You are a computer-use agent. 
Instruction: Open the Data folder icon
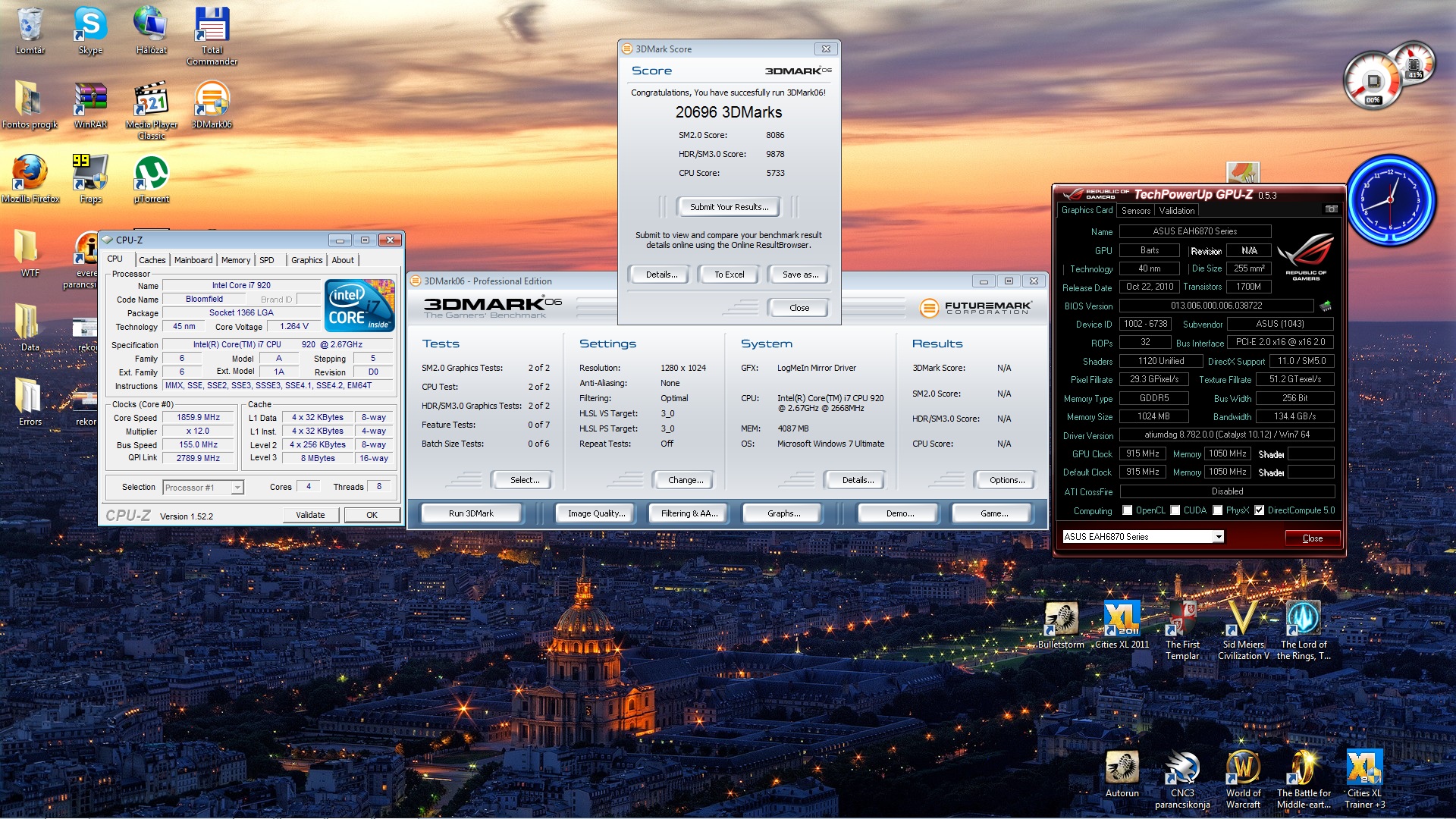coord(30,328)
